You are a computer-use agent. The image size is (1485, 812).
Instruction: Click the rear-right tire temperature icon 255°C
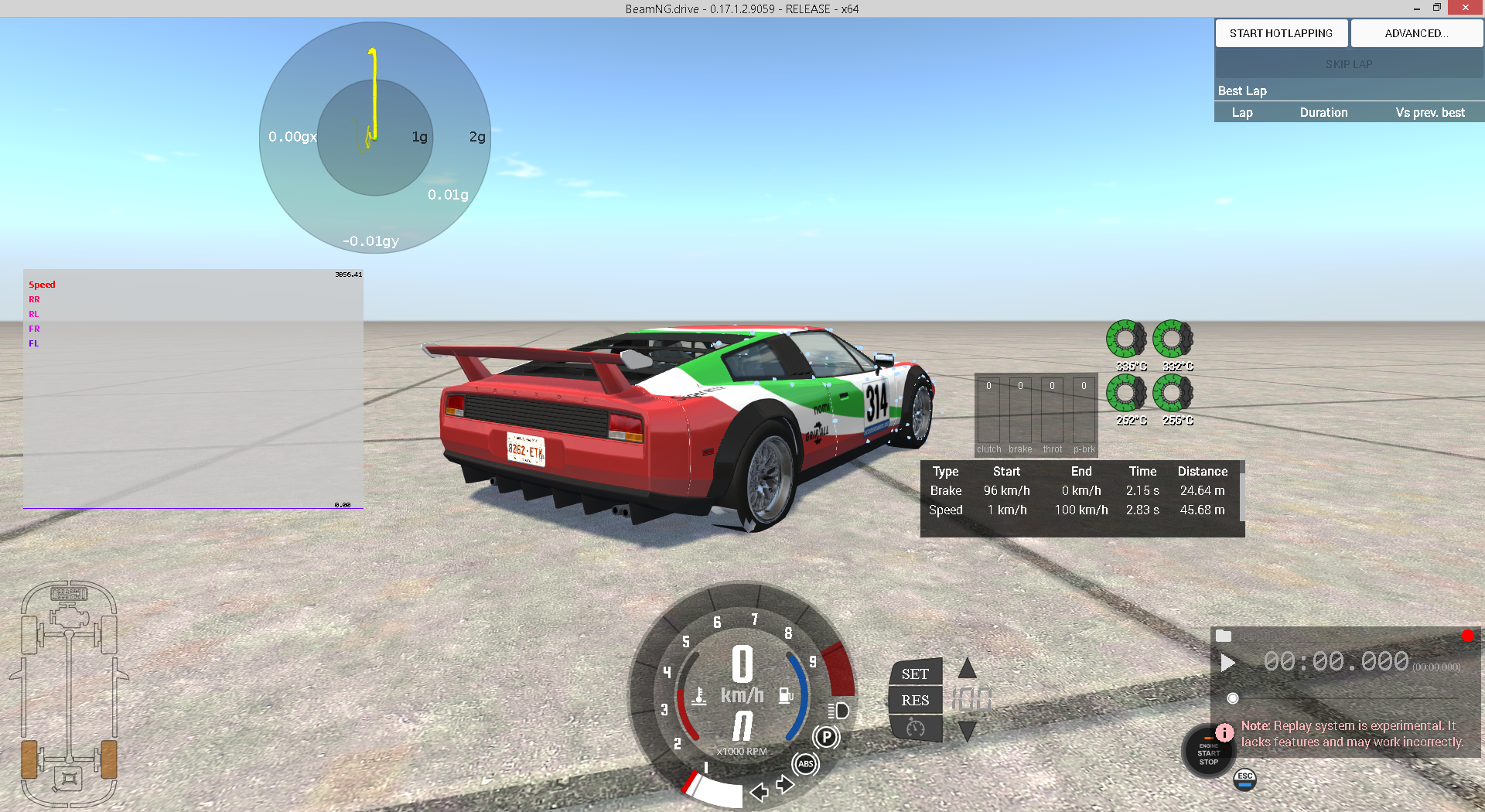1173,393
